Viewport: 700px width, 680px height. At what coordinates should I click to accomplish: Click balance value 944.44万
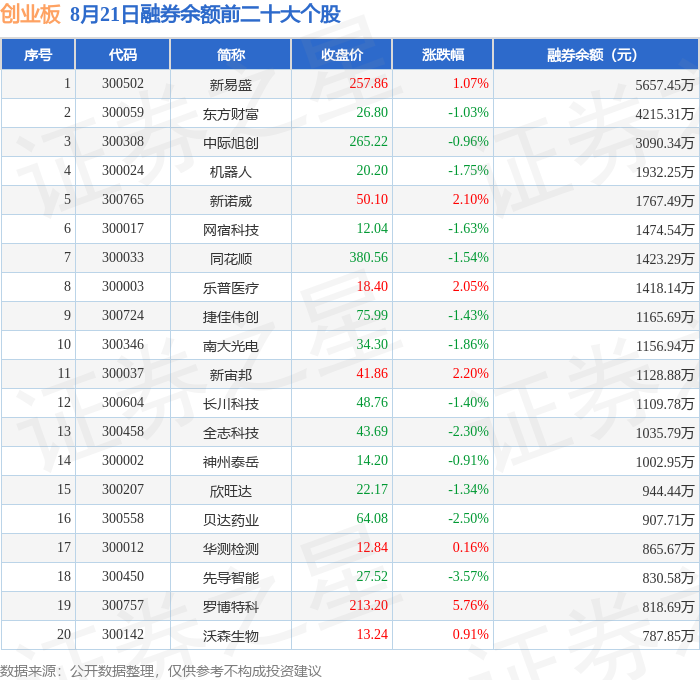click(x=668, y=491)
